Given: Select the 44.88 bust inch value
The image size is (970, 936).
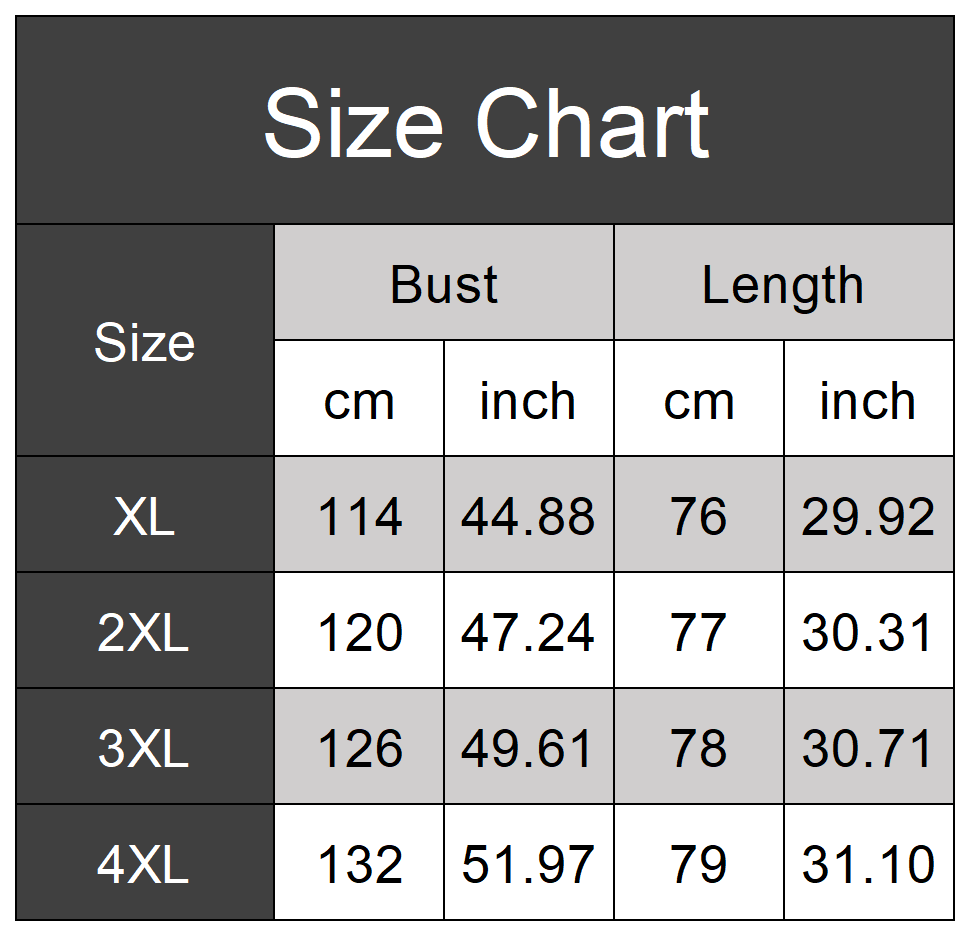Looking at the screenshot, I should (x=528, y=516).
